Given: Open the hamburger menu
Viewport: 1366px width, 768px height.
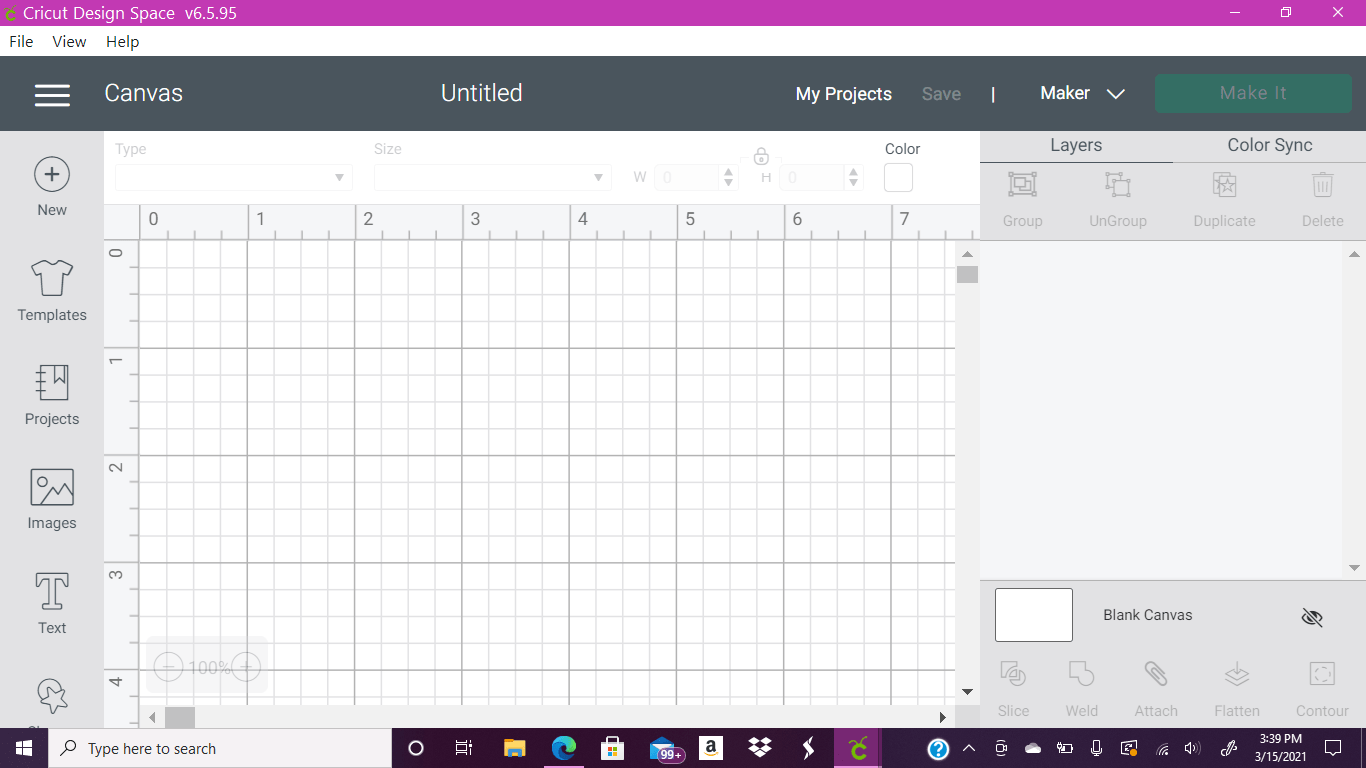Looking at the screenshot, I should (52, 95).
